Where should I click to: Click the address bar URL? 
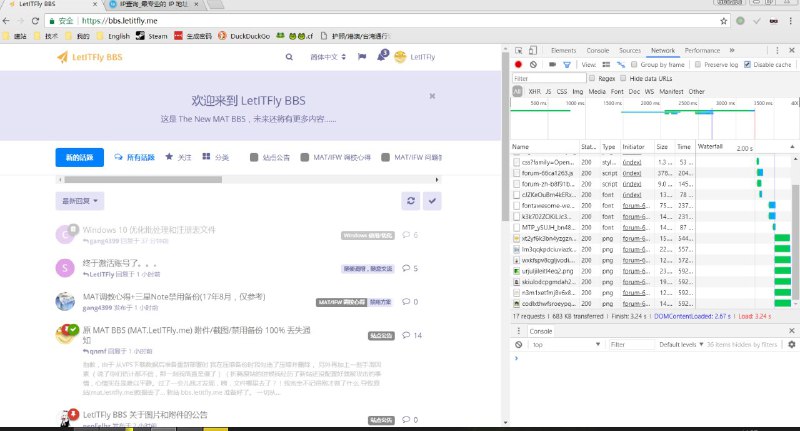(119, 21)
